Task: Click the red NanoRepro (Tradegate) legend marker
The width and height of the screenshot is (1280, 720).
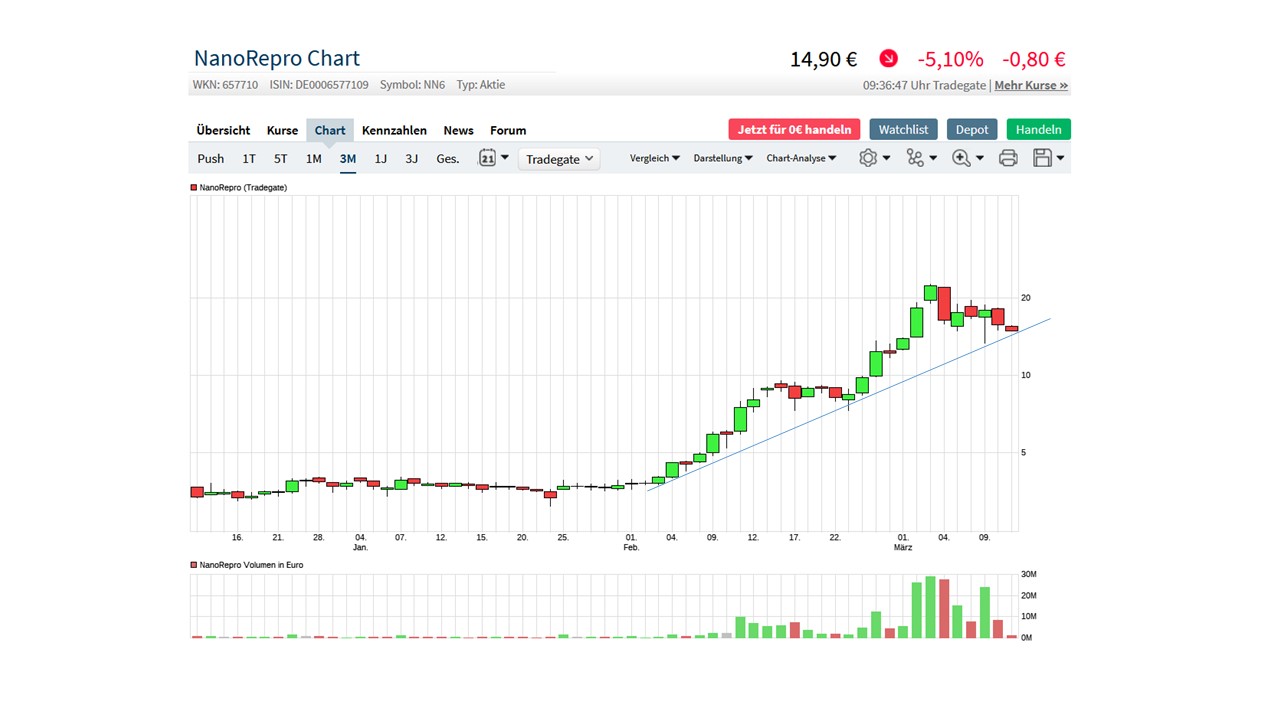Action: click(194, 188)
